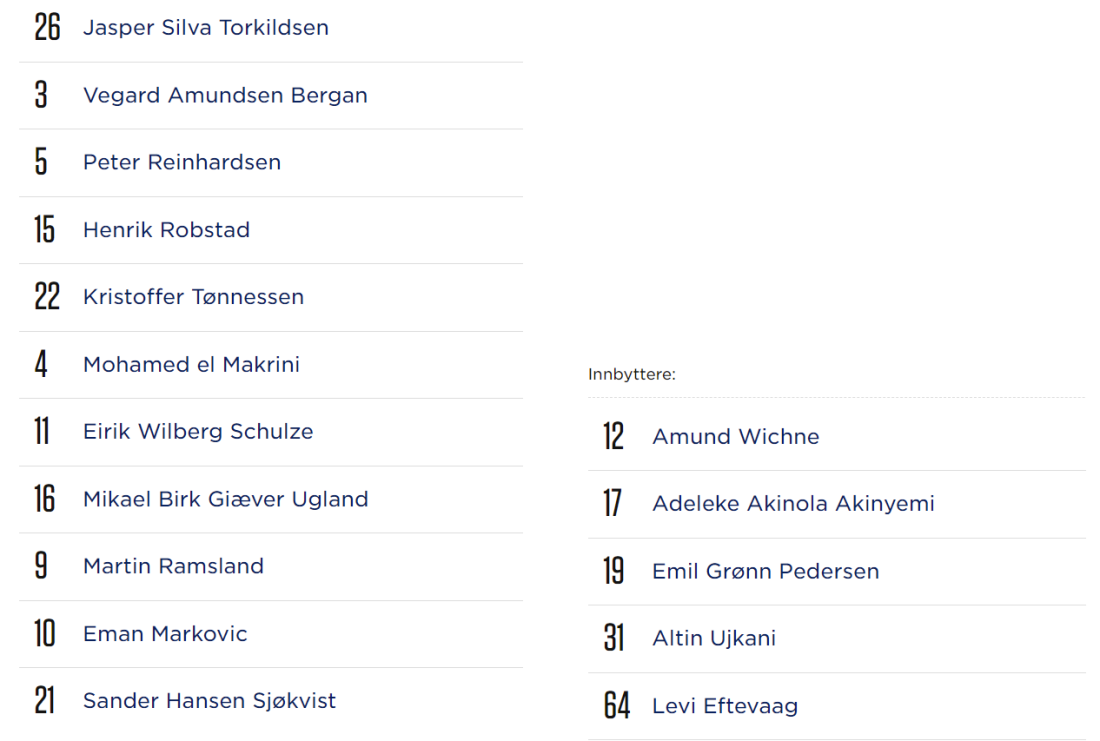Select Altin Ujkani from substitutes
This screenshot has height=741, width=1100.
tap(713, 639)
